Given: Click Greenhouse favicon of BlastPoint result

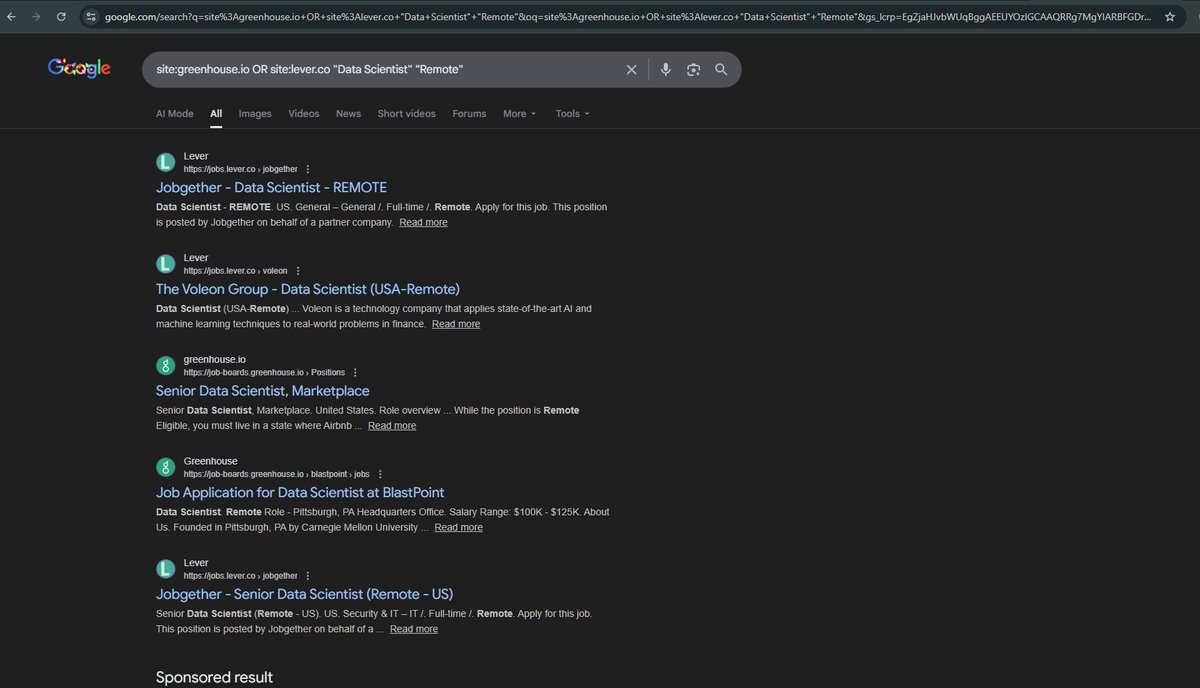Looking at the screenshot, I should (166, 467).
